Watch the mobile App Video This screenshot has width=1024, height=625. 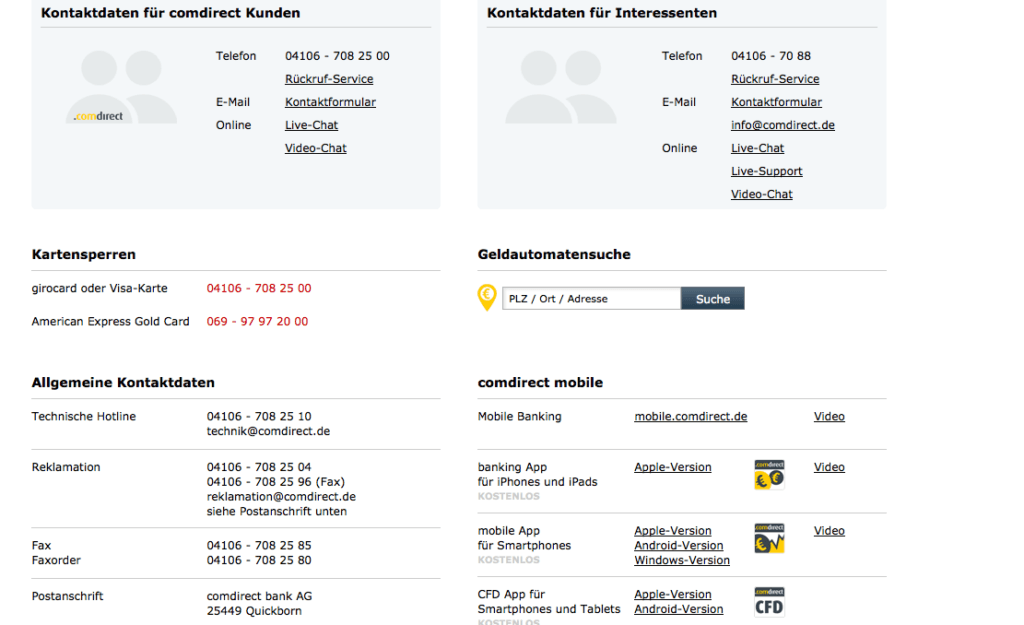click(829, 530)
